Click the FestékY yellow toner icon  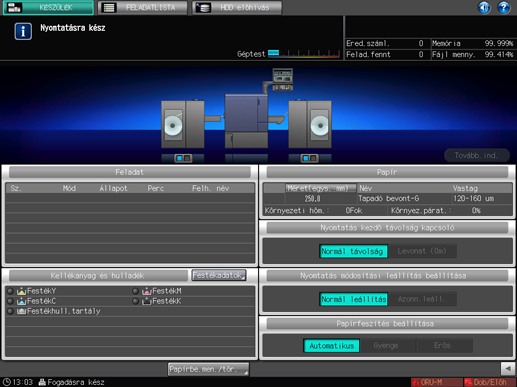pyautogui.click(x=21, y=291)
